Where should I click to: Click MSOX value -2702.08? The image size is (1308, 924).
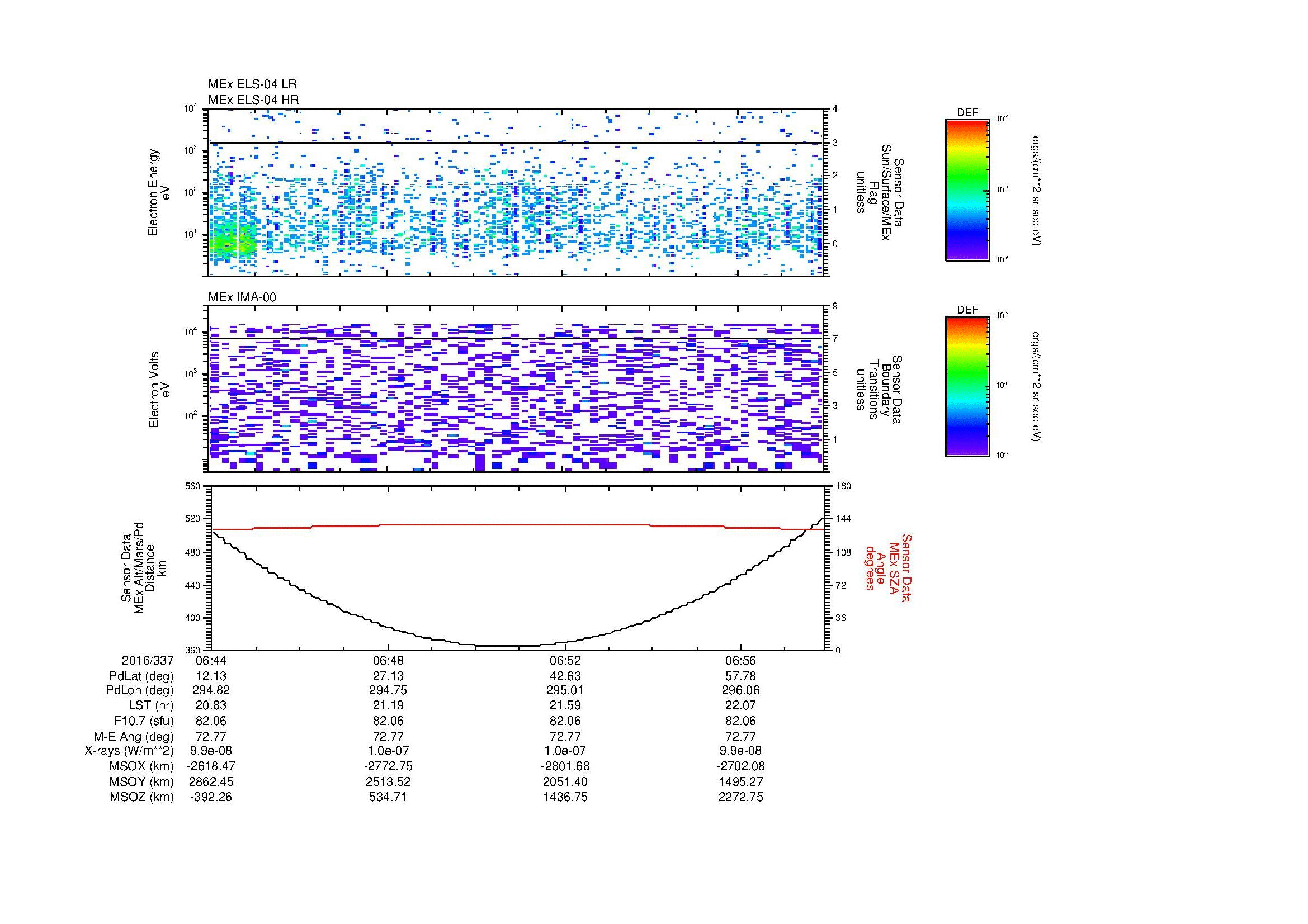tap(740, 766)
